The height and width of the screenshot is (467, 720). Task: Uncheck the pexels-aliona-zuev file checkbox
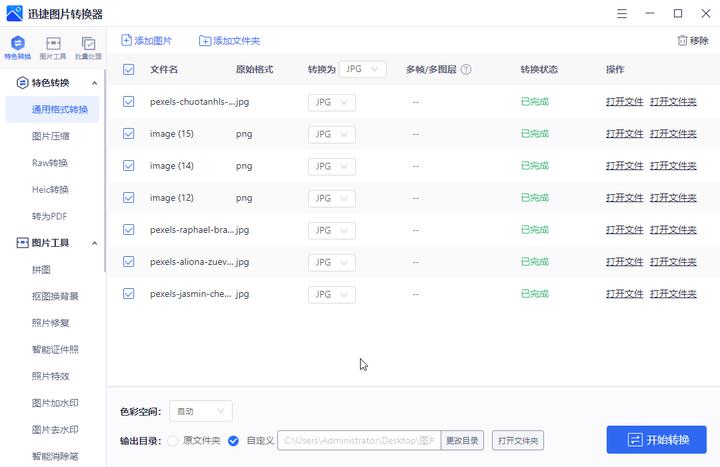pos(129,262)
